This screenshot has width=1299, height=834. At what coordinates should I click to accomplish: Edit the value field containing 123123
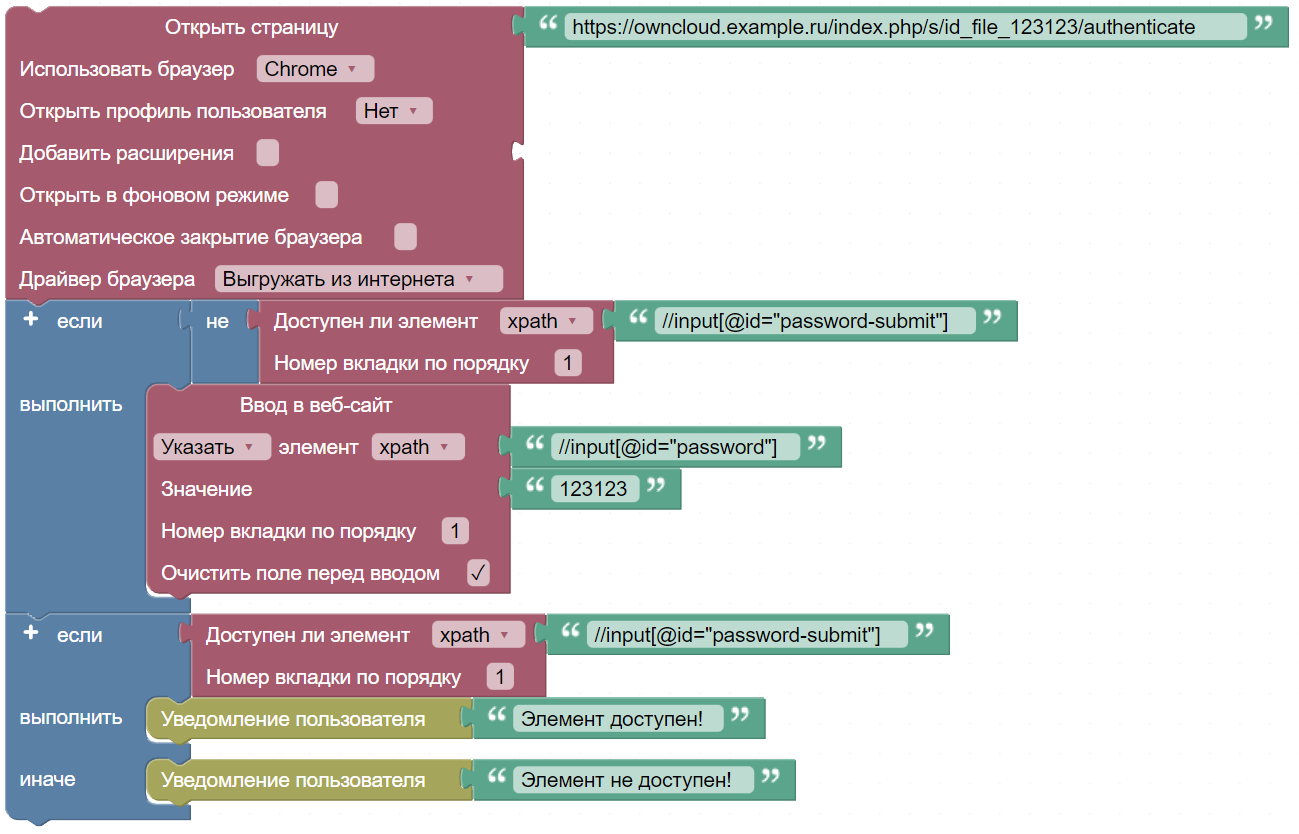pyautogui.click(x=594, y=489)
